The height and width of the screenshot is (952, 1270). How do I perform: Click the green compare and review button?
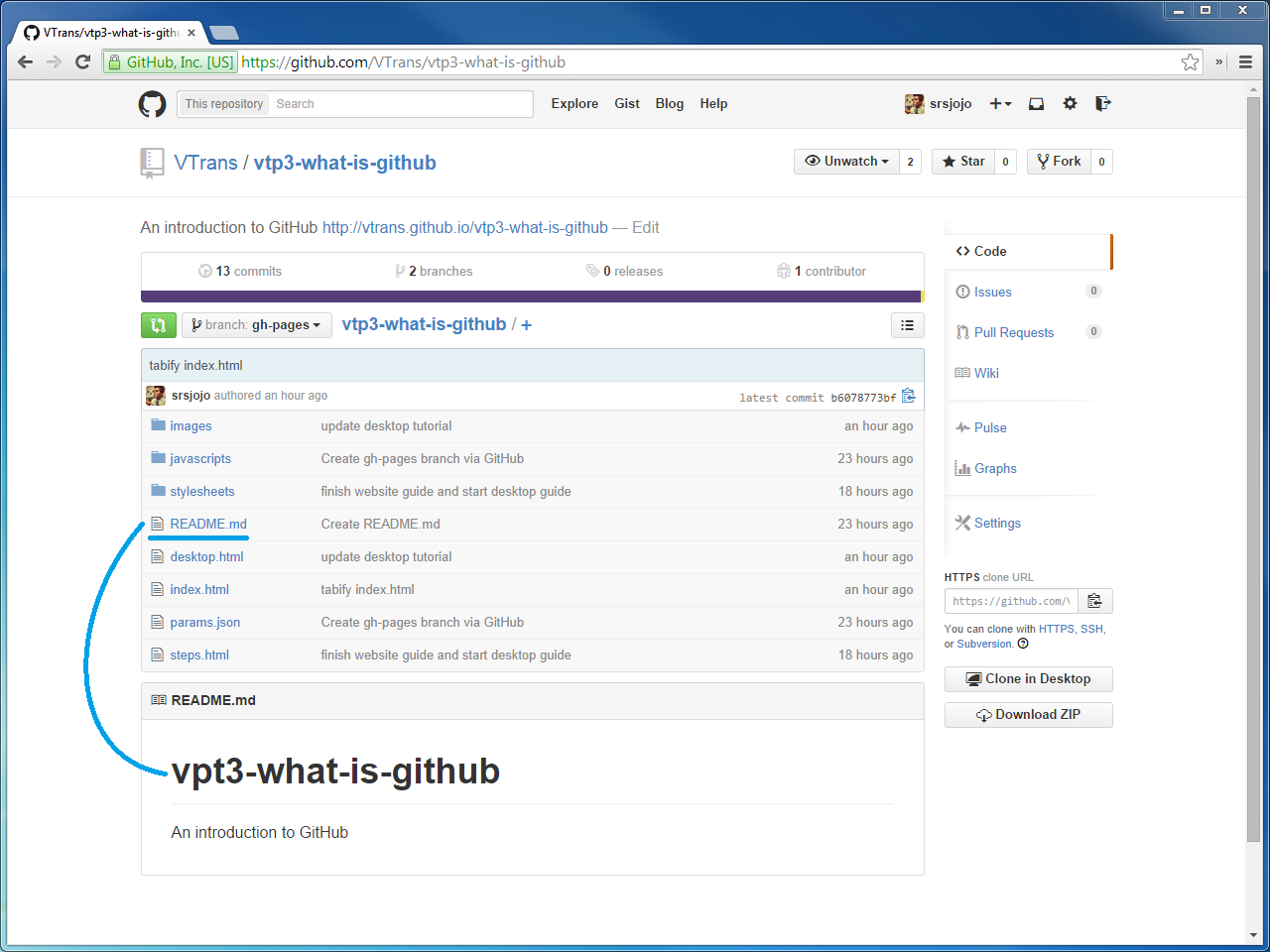click(x=159, y=325)
